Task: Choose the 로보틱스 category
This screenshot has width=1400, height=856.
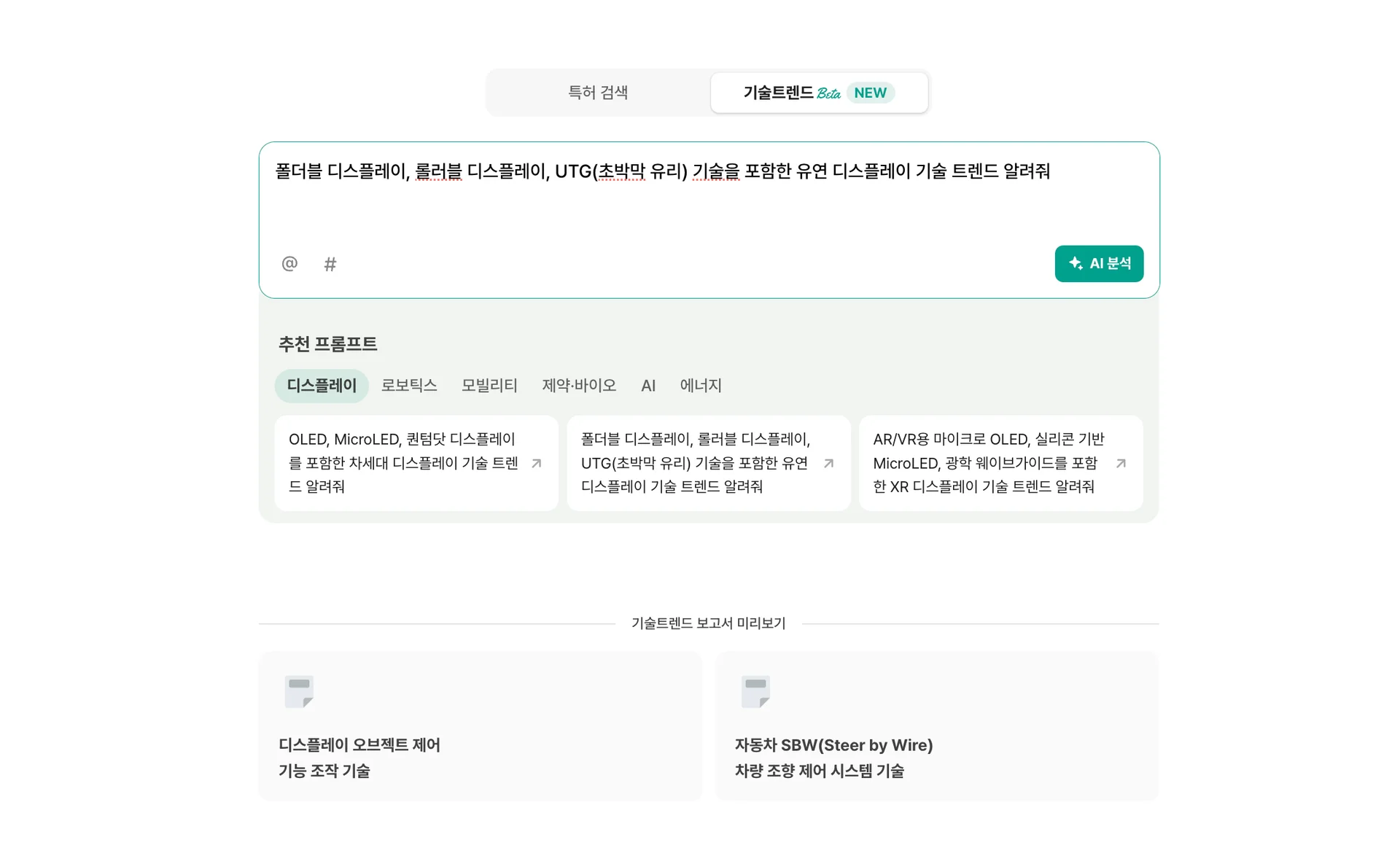Action: (409, 386)
